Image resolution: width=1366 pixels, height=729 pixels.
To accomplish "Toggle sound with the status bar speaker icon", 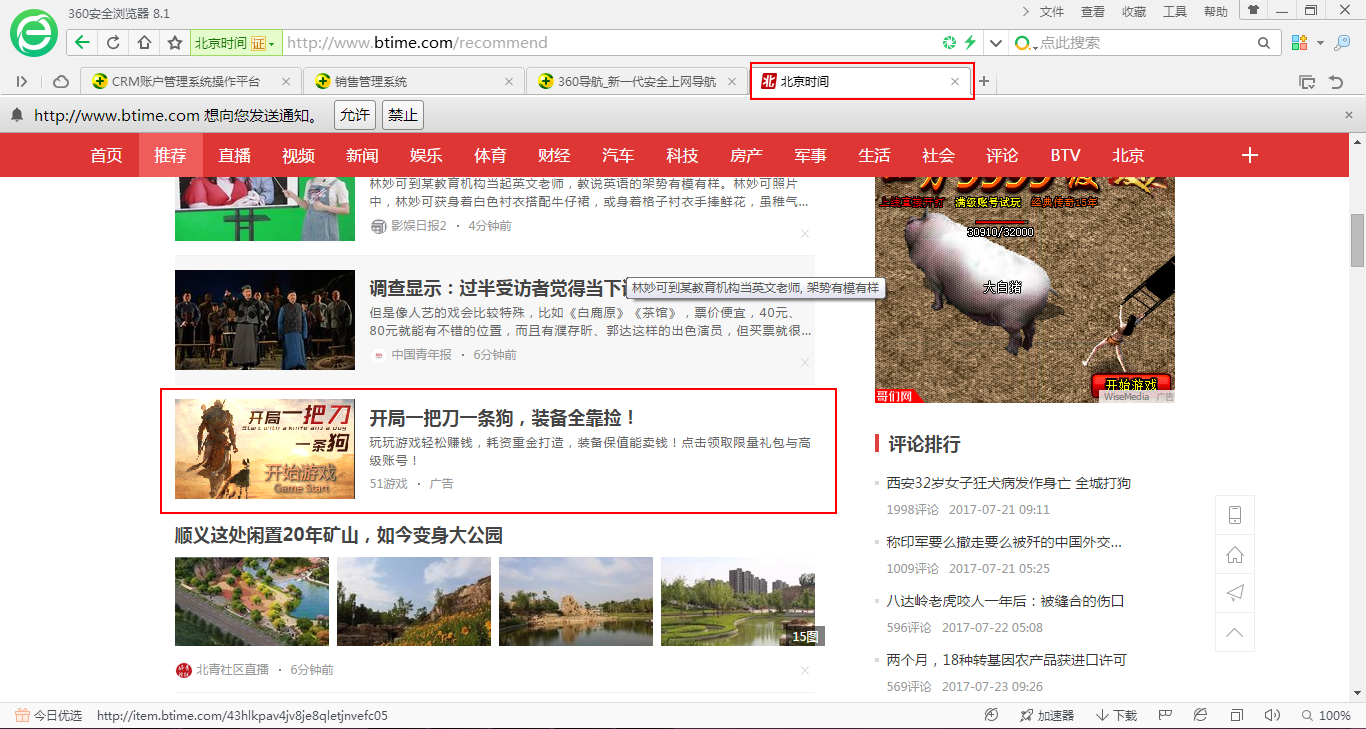I will click(x=1272, y=715).
